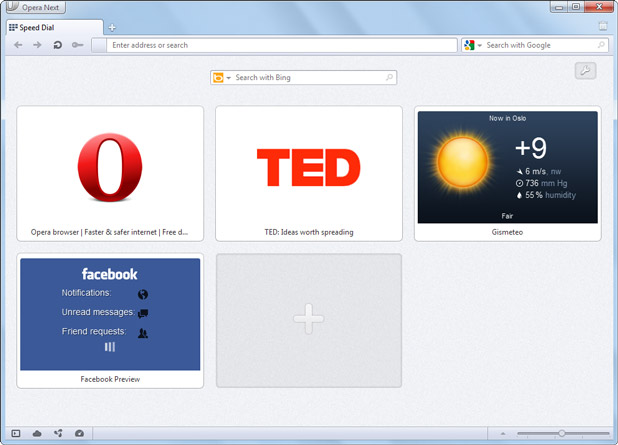Click the 6 m/s wind value
This screenshot has height=445, width=618.
pos(536,171)
